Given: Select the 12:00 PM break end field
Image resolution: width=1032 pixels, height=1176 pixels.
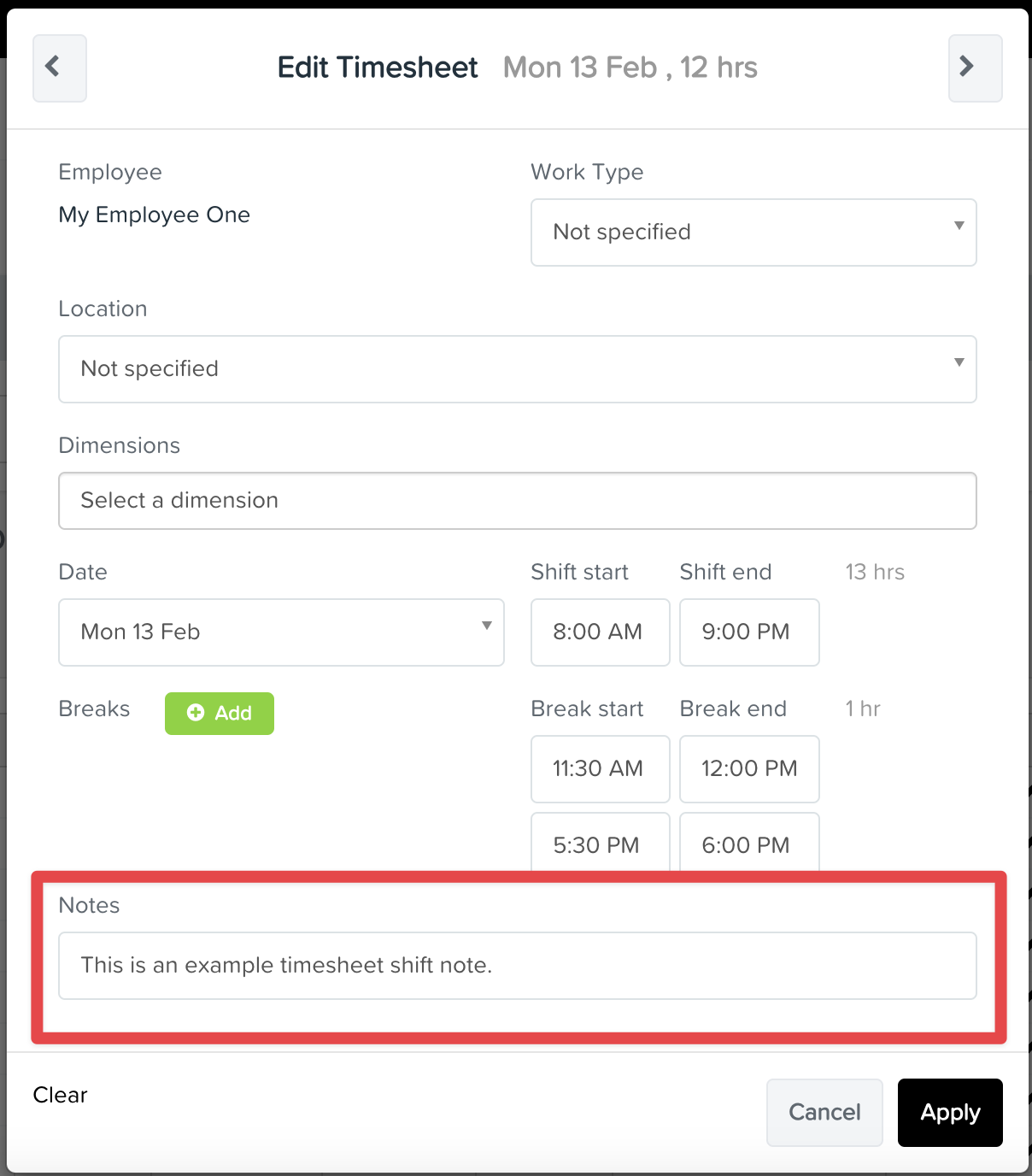Looking at the screenshot, I should [x=748, y=768].
